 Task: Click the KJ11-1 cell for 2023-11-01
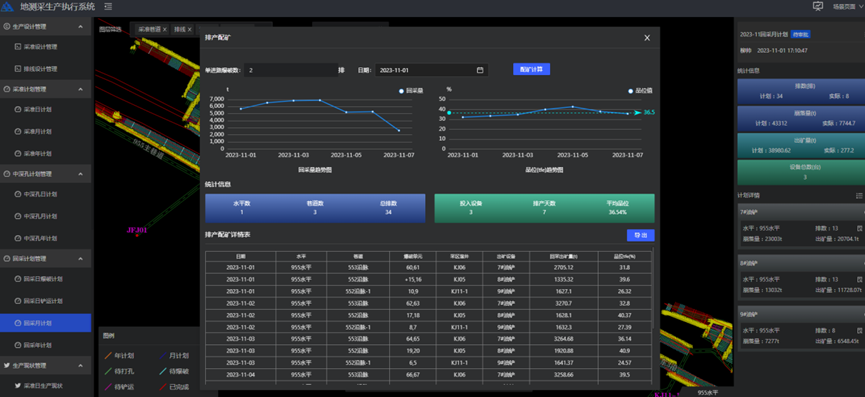click(459, 291)
